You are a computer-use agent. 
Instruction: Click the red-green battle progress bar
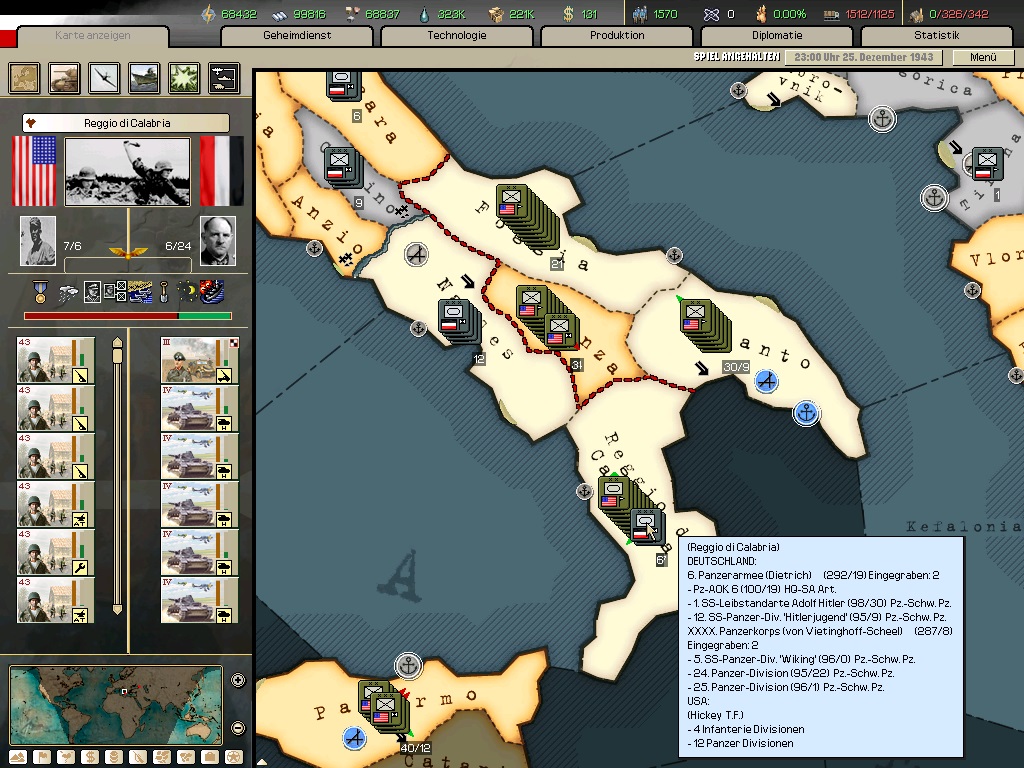[128, 316]
